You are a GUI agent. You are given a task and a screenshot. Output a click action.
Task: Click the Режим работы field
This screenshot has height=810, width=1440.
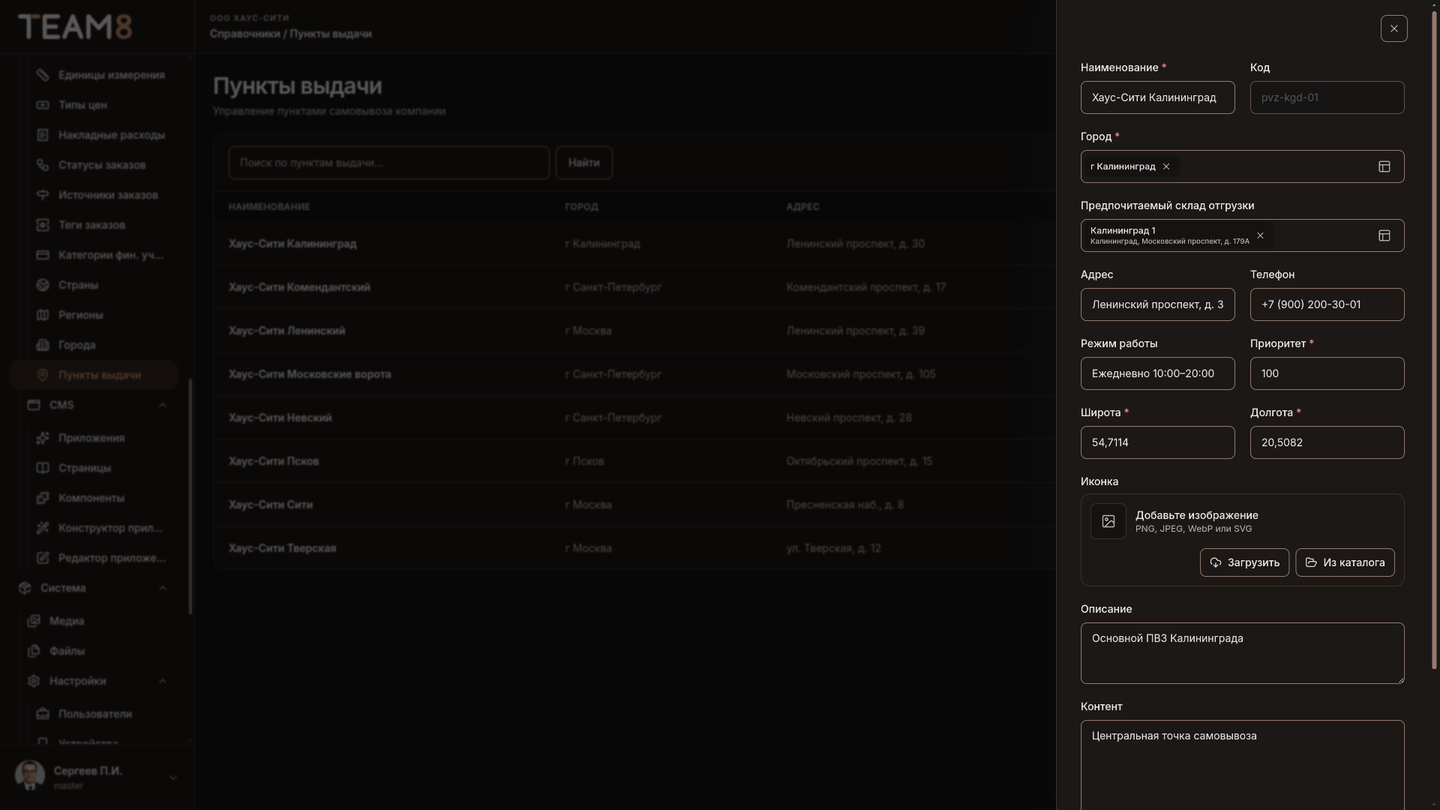[x=1157, y=374]
